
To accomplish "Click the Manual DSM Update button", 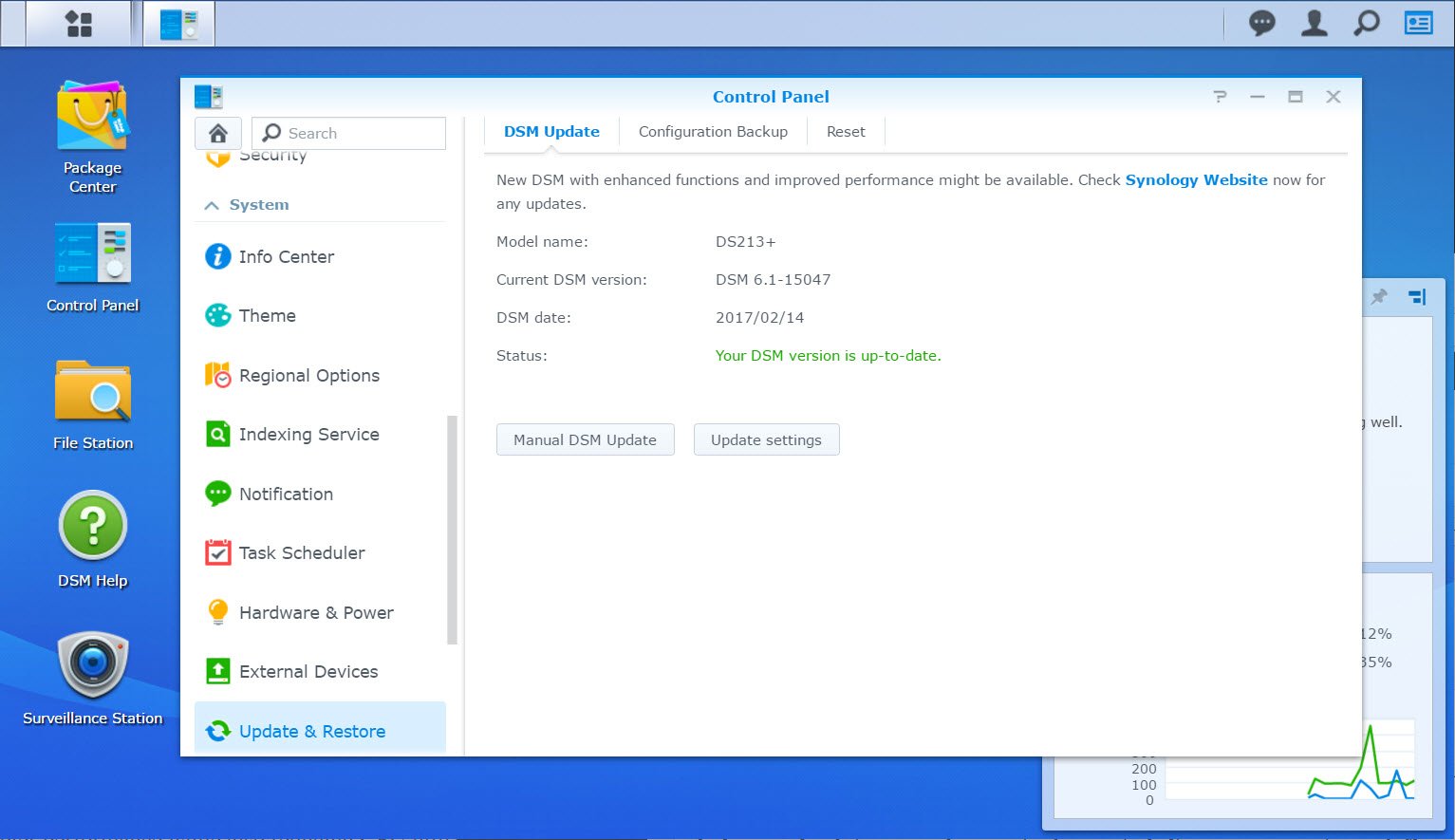I will 586,439.
